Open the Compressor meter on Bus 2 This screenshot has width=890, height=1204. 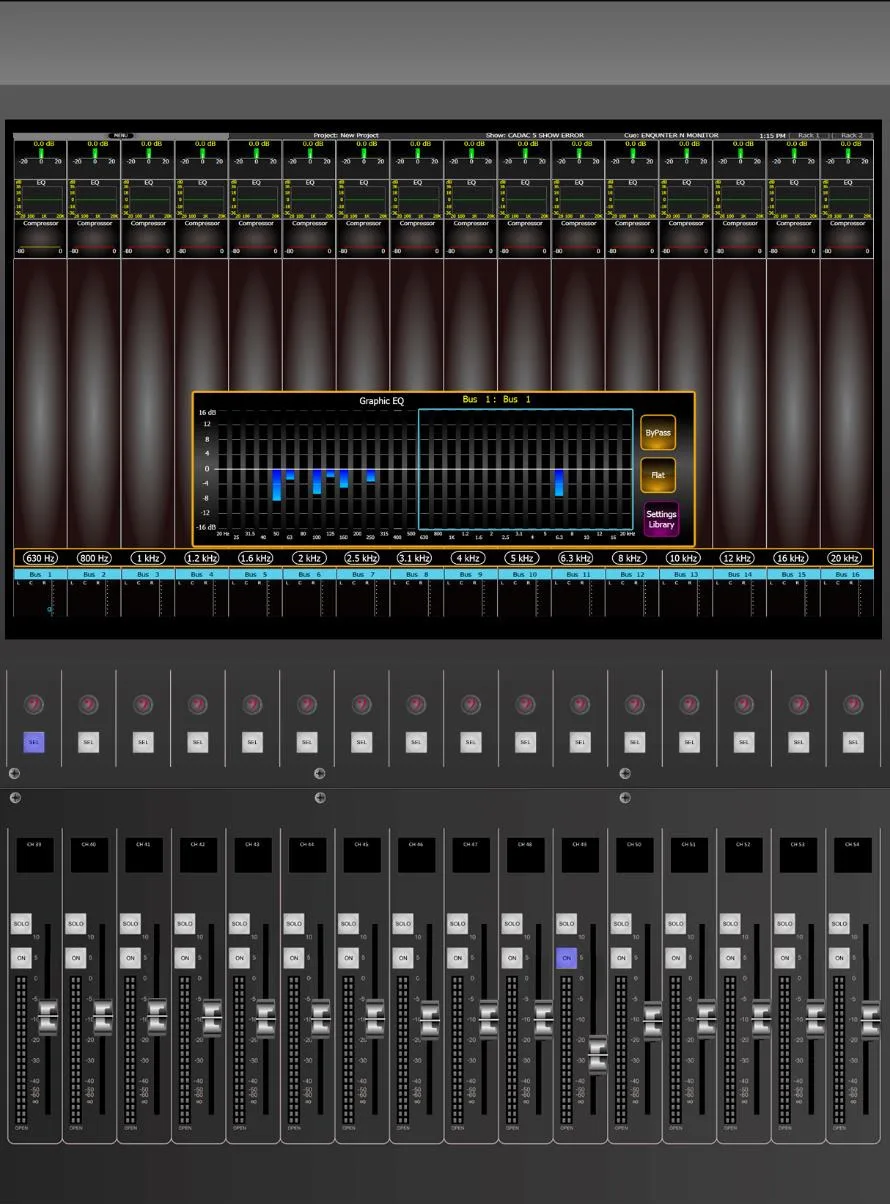[x=95, y=238]
